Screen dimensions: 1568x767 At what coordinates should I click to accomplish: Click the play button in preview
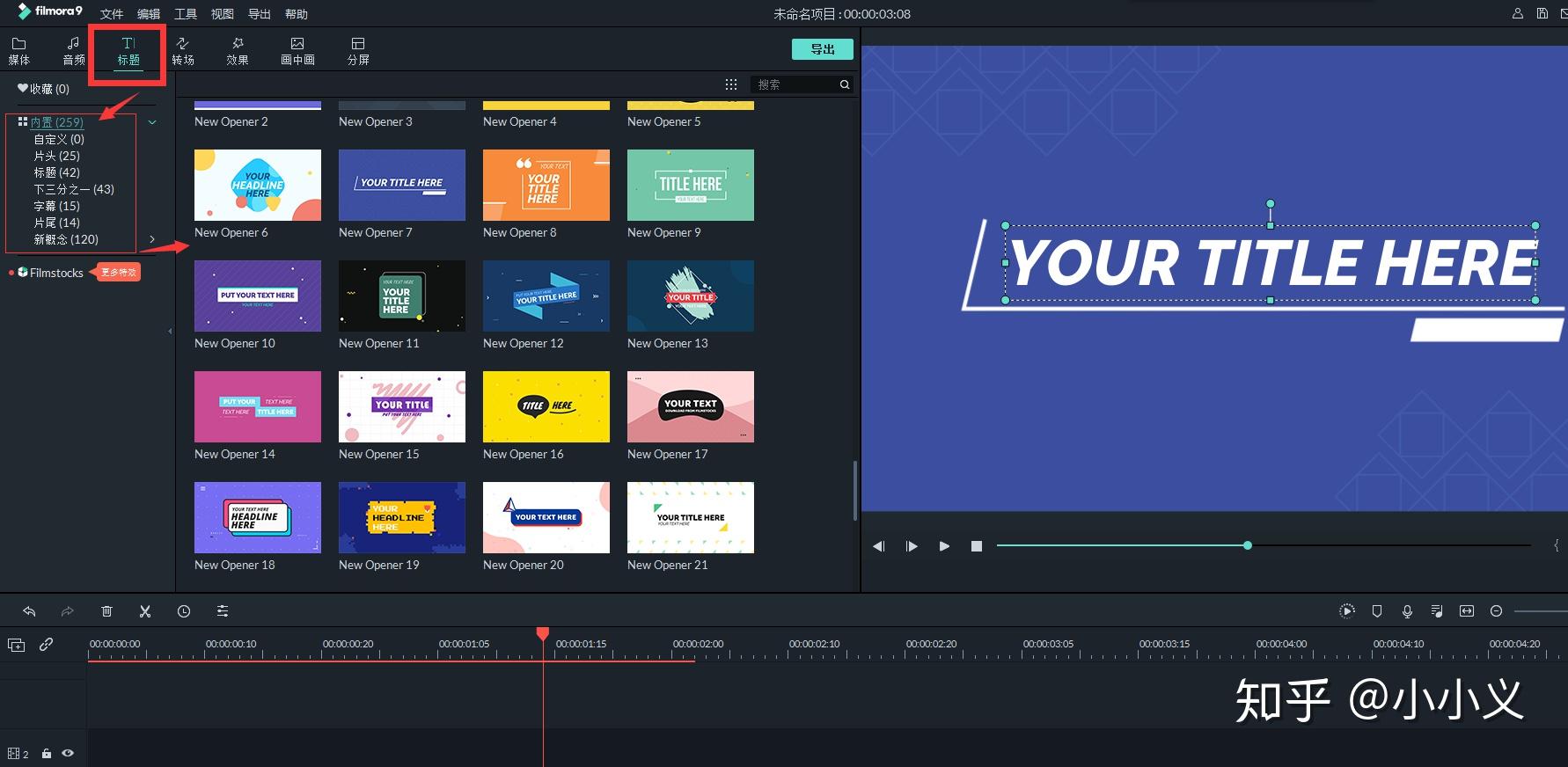point(944,546)
